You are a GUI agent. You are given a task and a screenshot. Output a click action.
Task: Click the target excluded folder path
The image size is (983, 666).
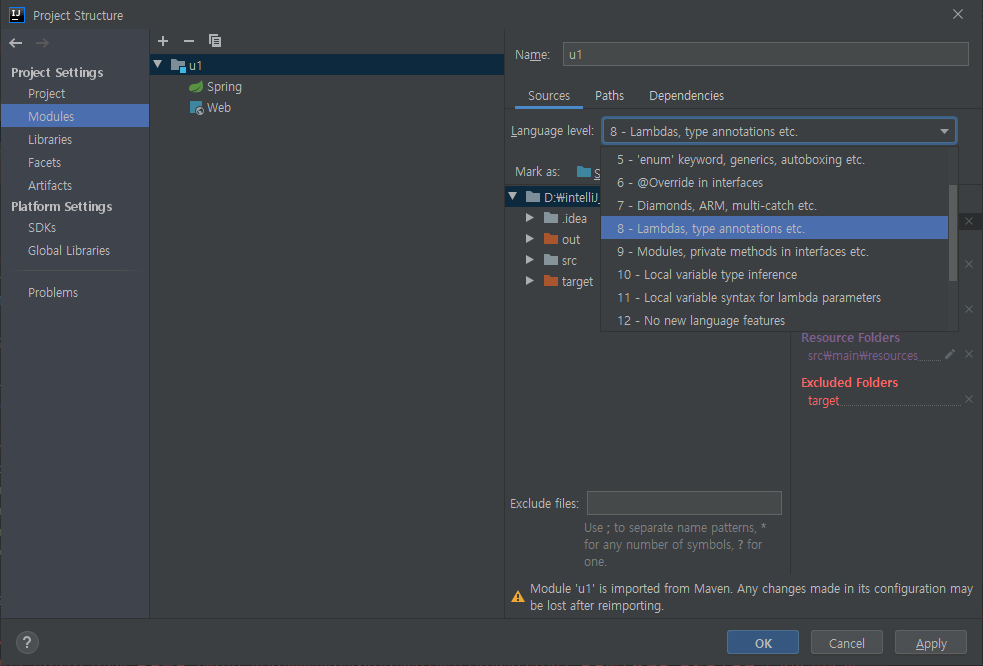coord(823,401)
